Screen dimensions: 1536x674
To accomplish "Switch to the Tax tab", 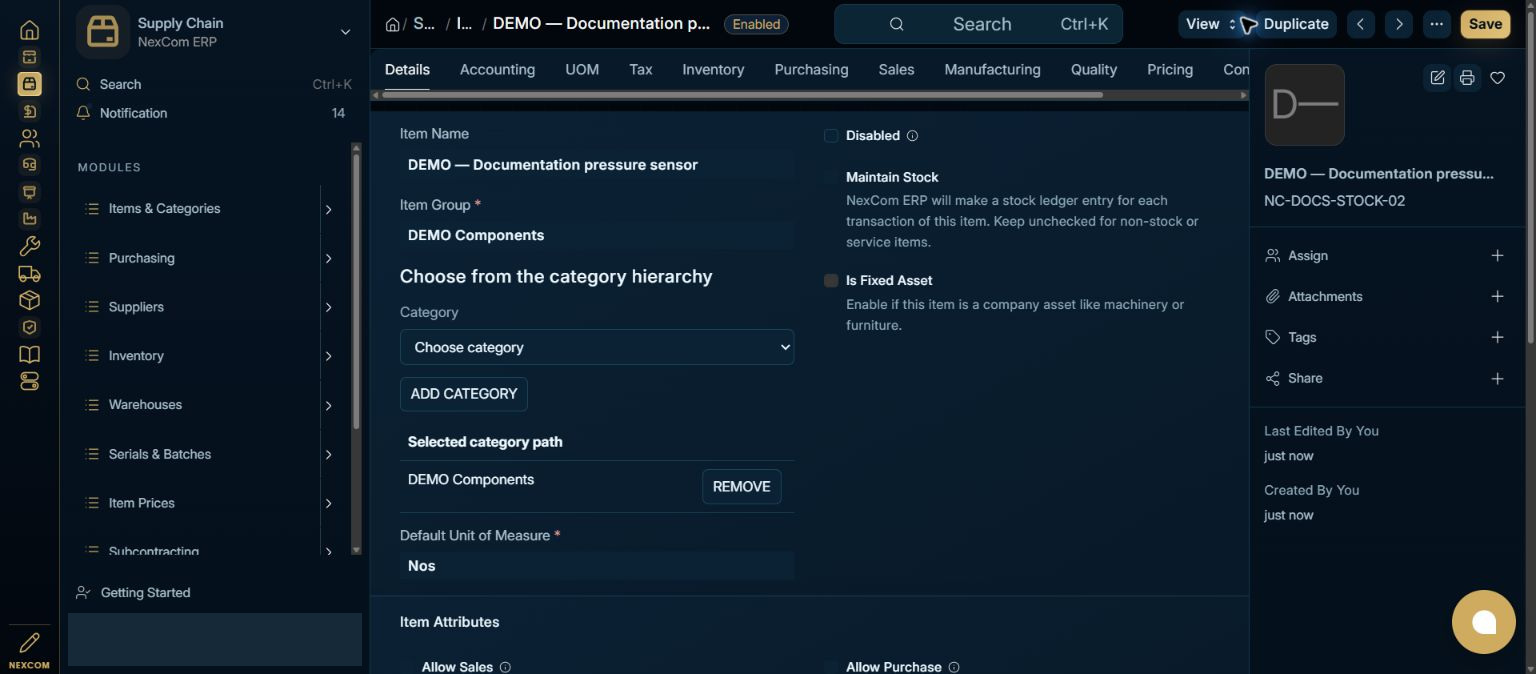I will [641, 69].
